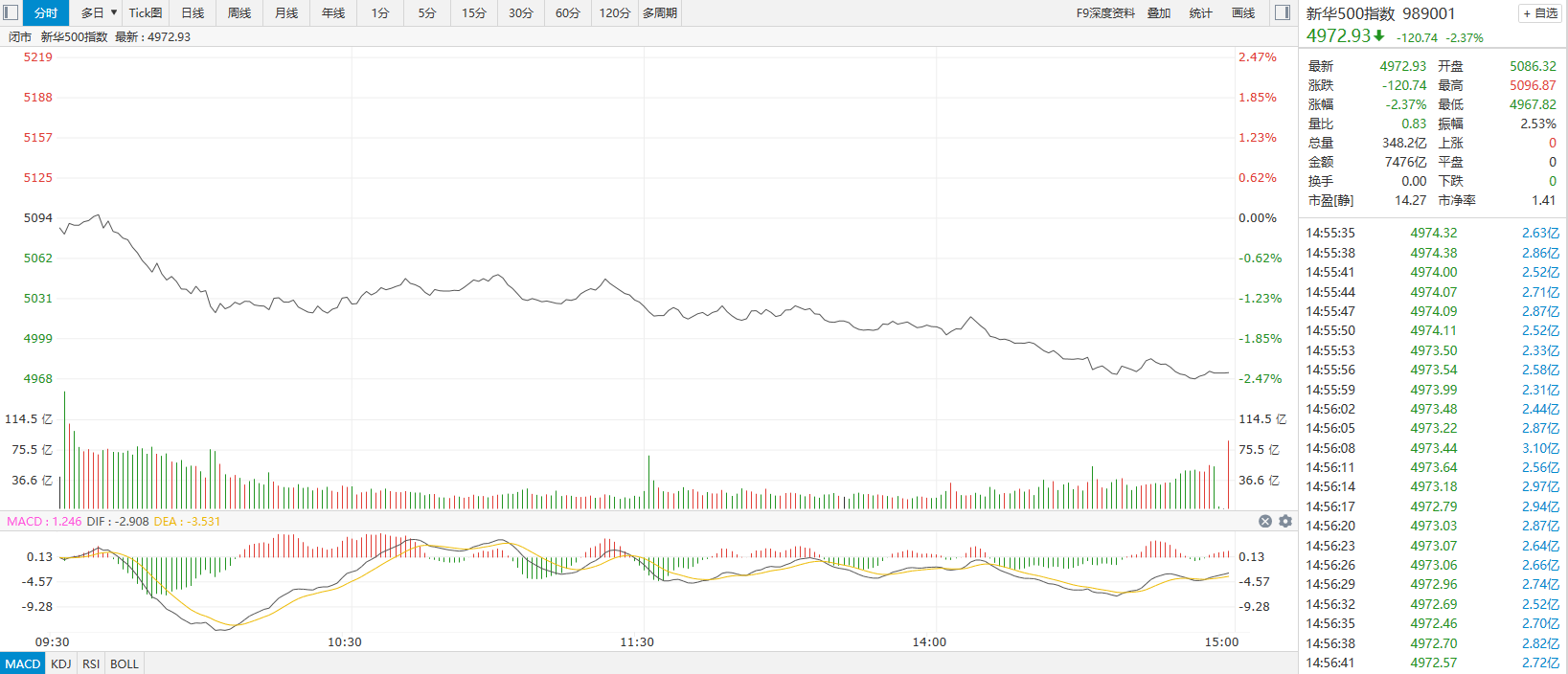The height and width of the screenshot is (674, 1568).
Task: Switch indicator to RSI
Action: (91, 663)
